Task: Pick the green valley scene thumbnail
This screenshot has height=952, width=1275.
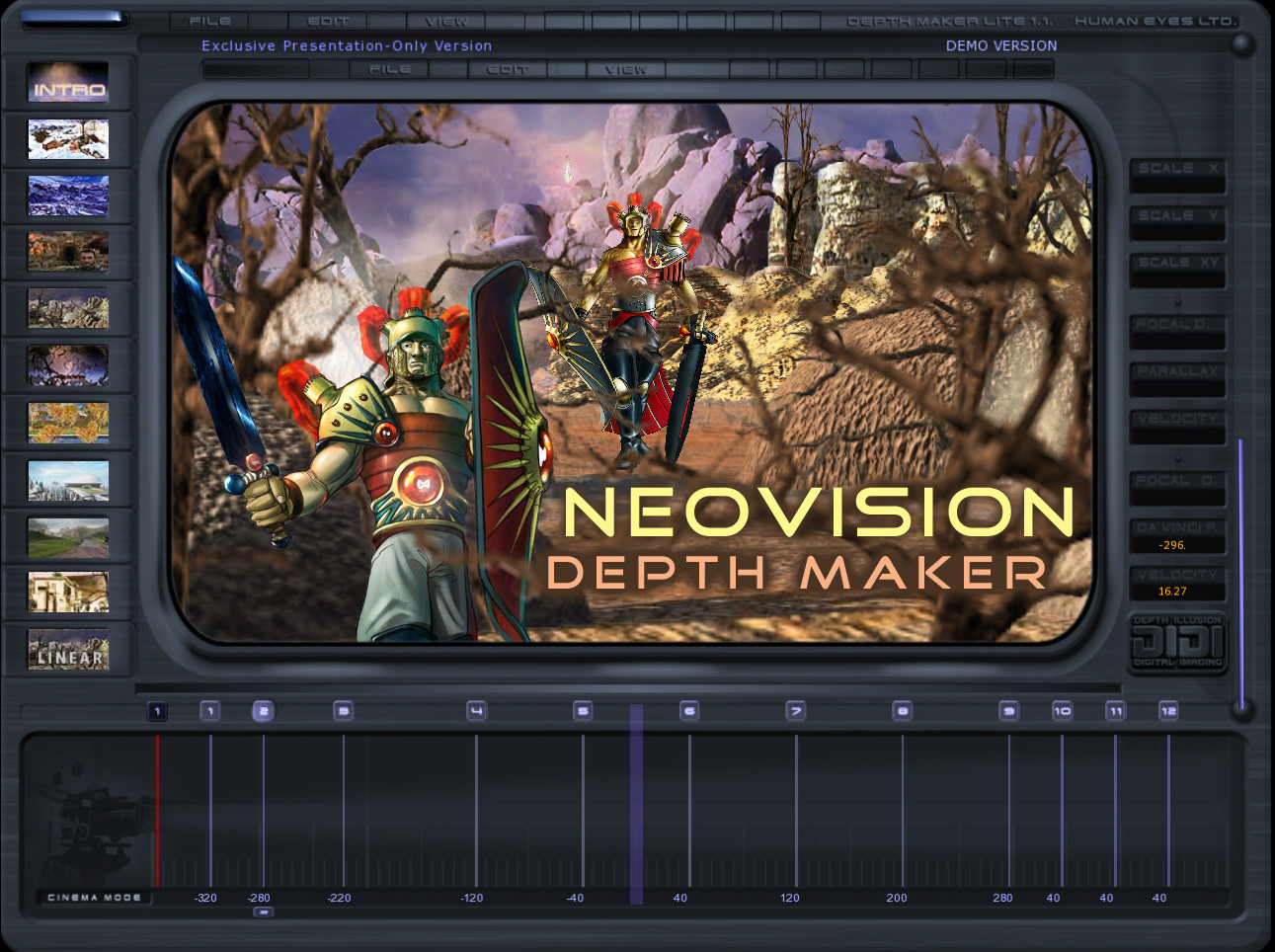Action: (68, 536)
